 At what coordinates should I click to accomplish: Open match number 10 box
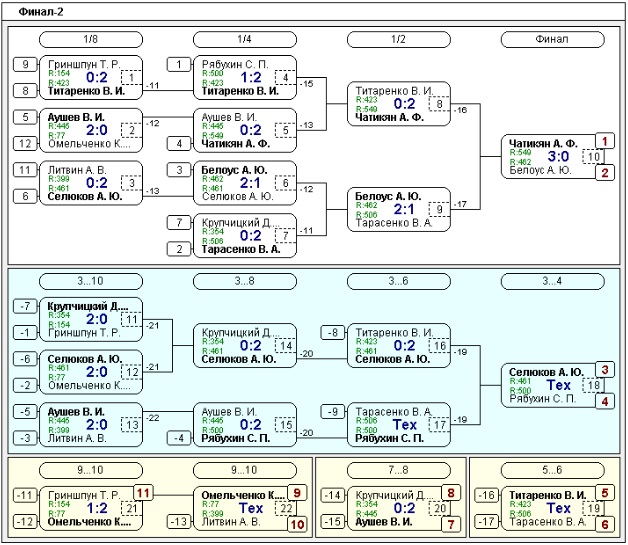[594, 157]
